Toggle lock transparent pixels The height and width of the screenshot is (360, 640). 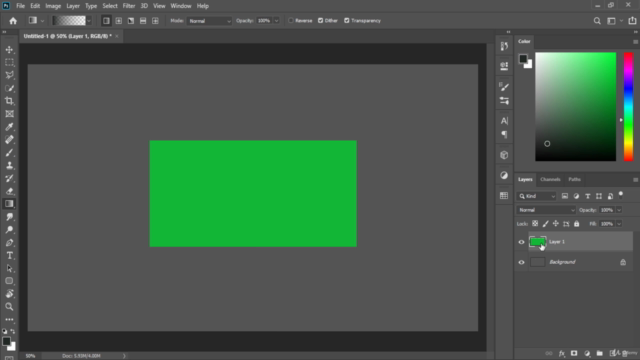(535, 224)
